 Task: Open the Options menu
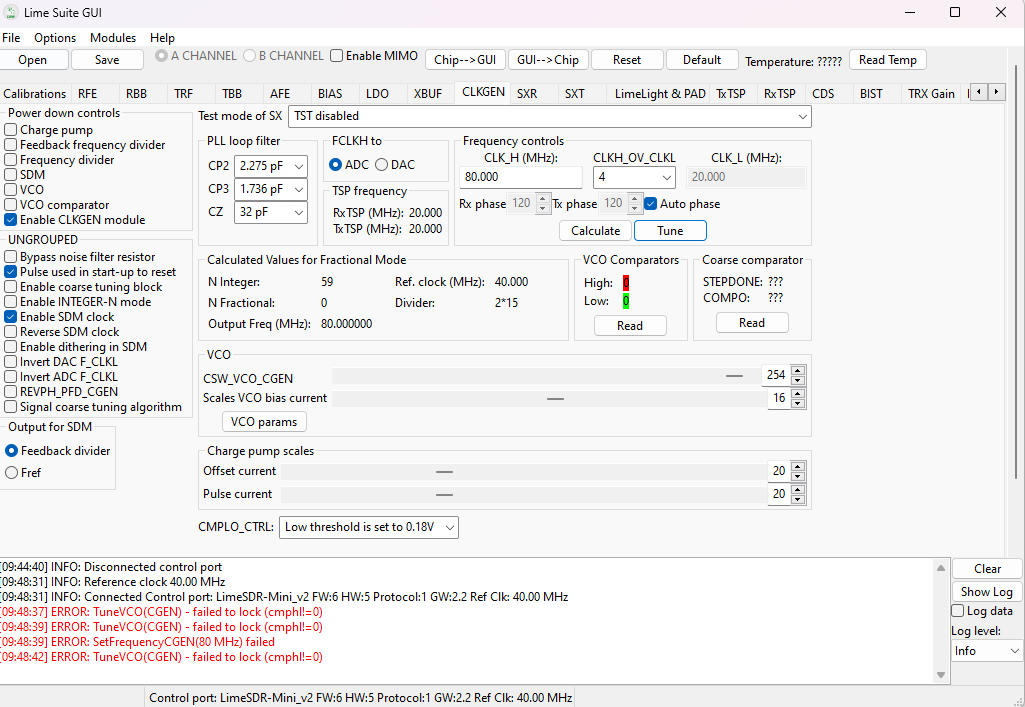(x=55, y=38)
